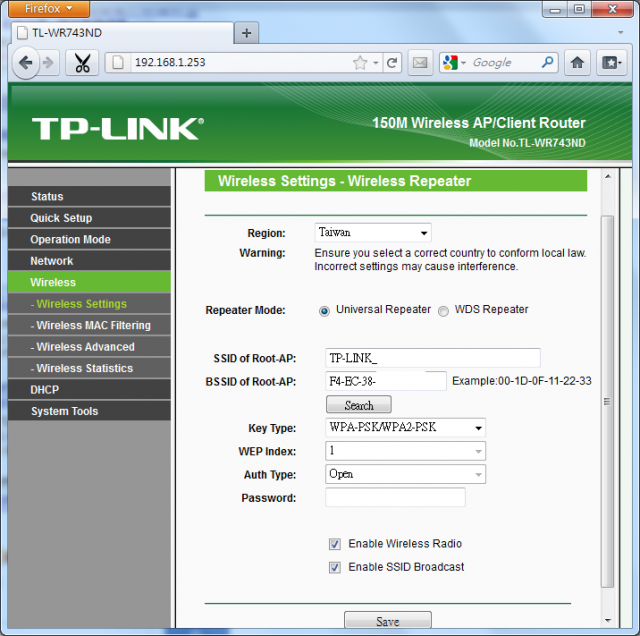Open a new tab with plus button
This screenshot has height=636, width=640.
(x=246, y=33)
